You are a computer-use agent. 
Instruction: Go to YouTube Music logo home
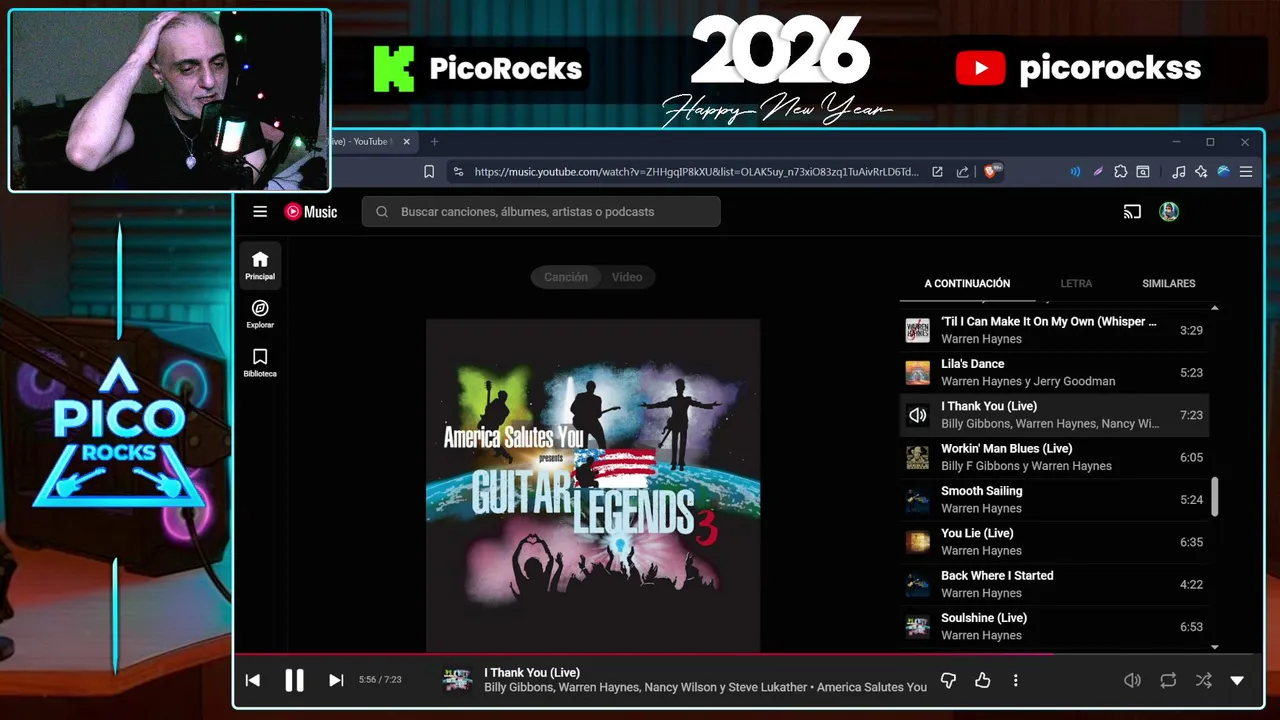(311, 212)
